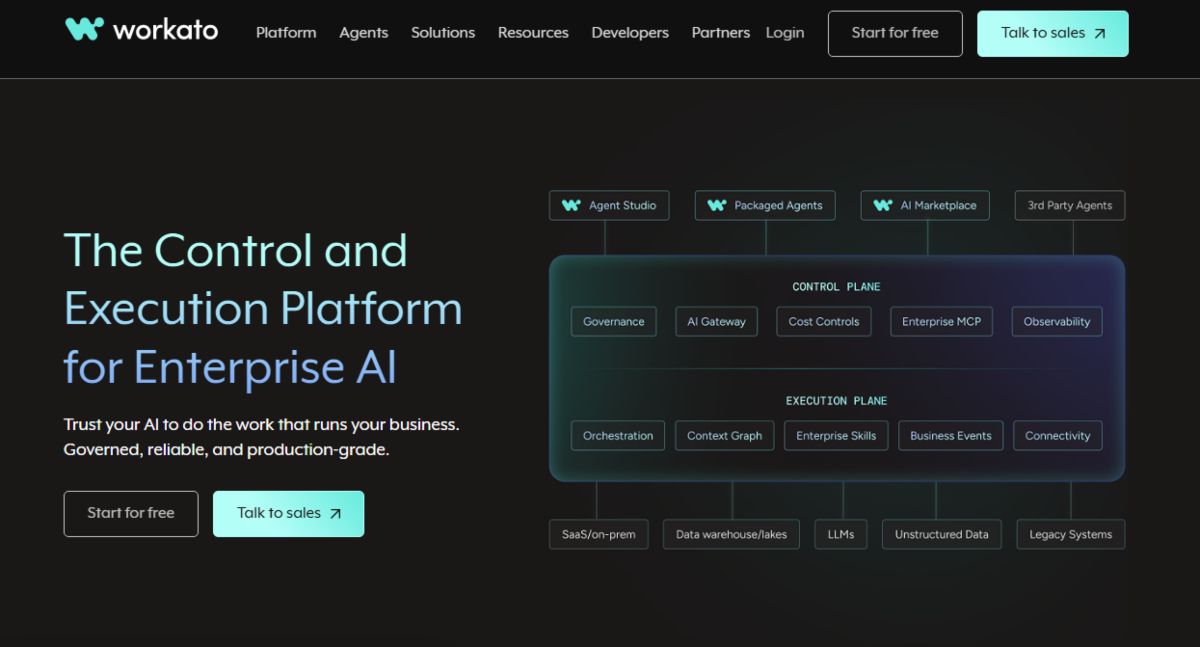Open the Resources menu
Viewport: 1200px width, 647px height.
[533, 33]
